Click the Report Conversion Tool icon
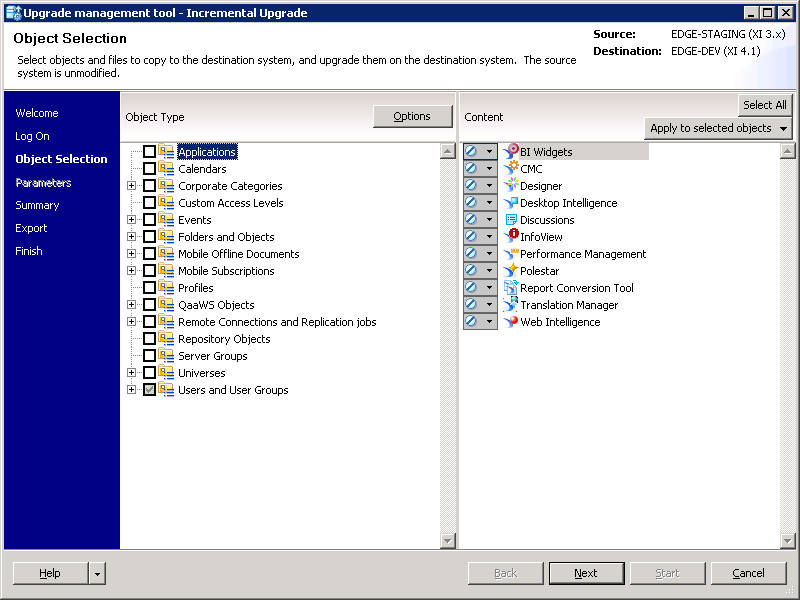 coord(511,287)
